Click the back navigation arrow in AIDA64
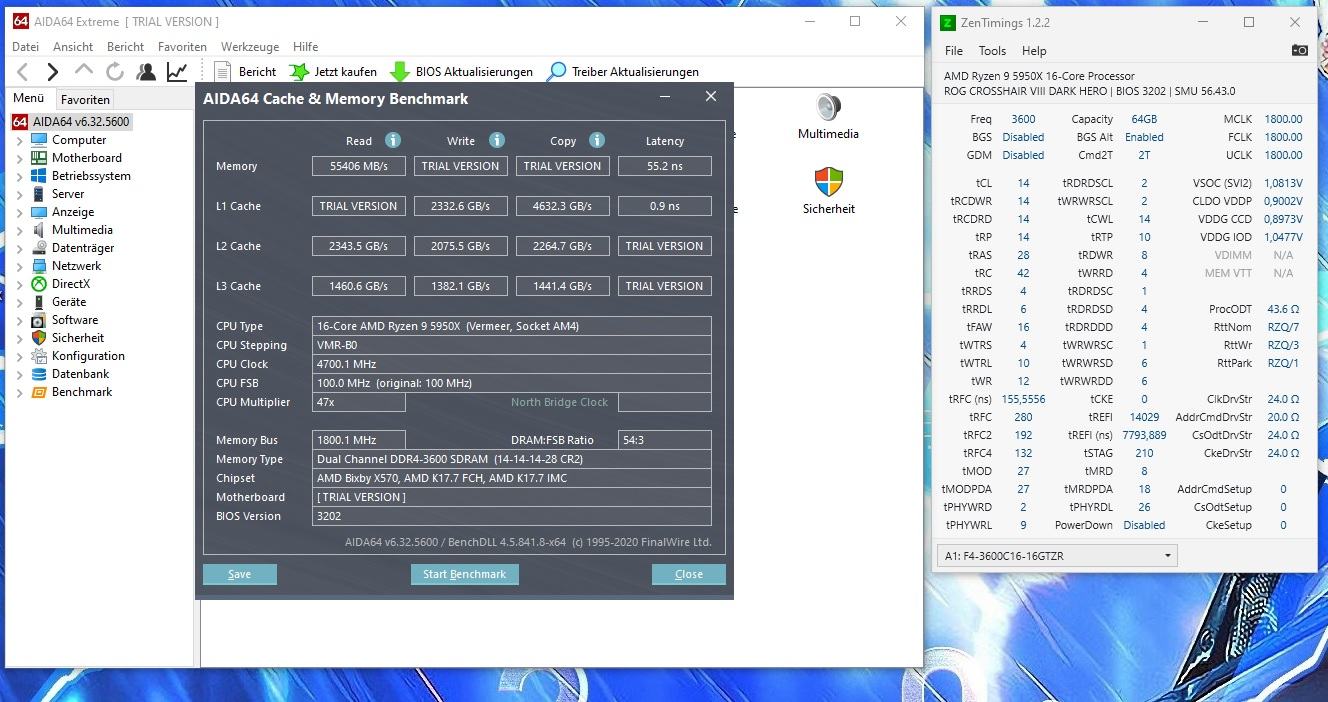Image resolution: width=1328 pixels, height=702 pixels. (x=23, y=72)
